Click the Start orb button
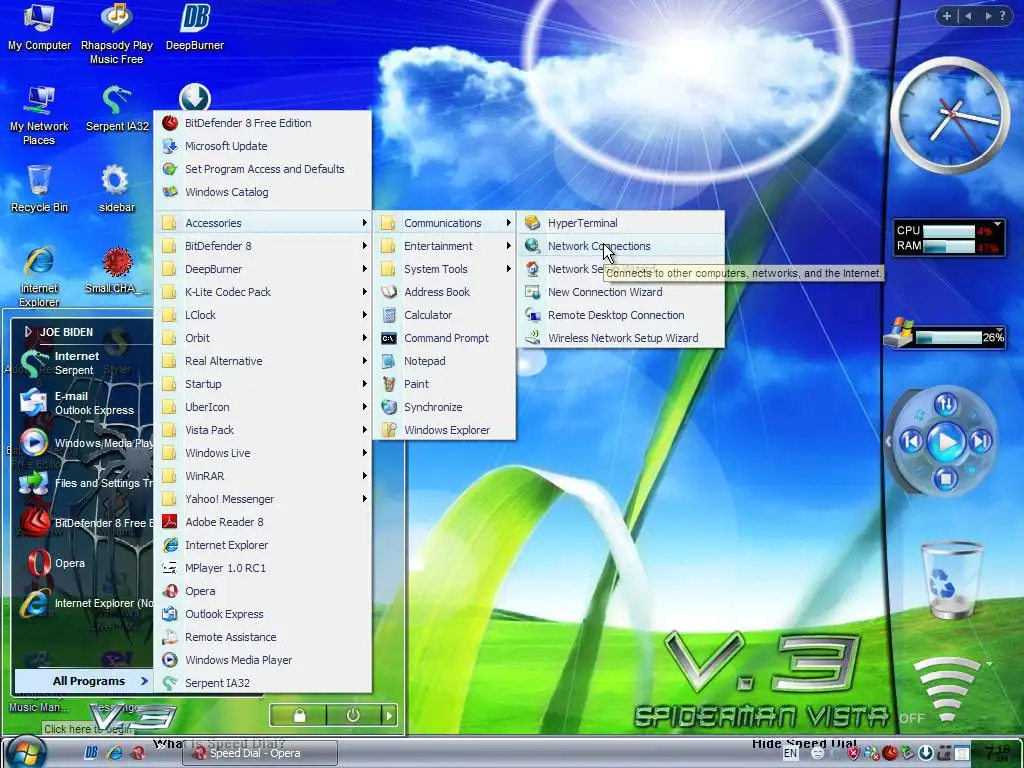This screenshot has width=1024, height=768. 27,752
